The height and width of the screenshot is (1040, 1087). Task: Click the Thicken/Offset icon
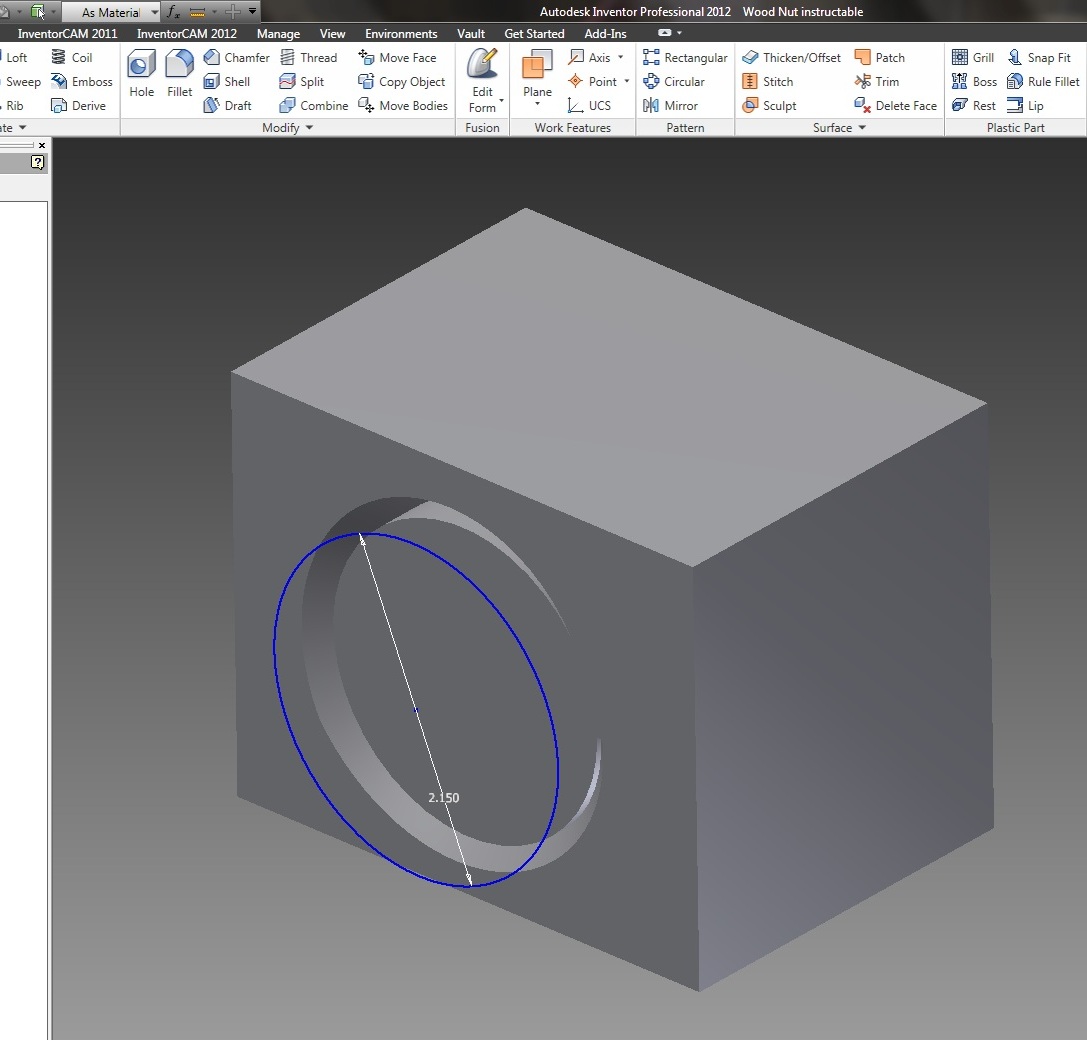click(x=750, y=58)
